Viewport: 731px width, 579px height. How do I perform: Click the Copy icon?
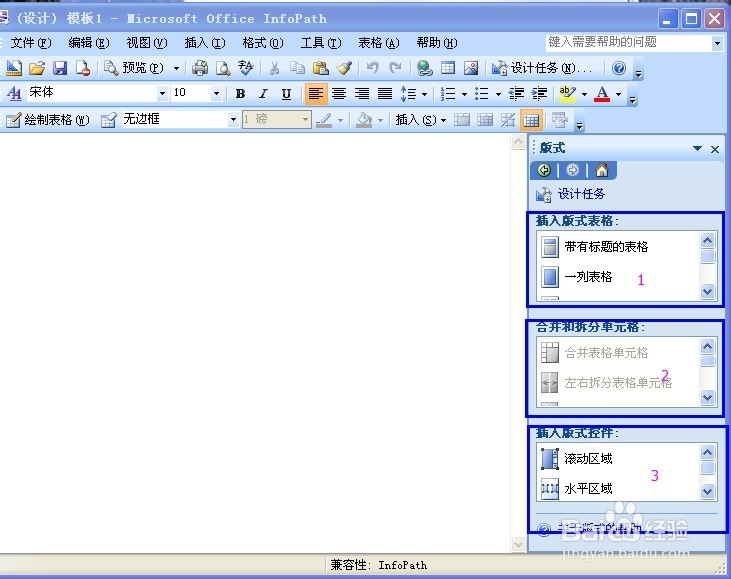pyautogui.click(x=297, y=68)
